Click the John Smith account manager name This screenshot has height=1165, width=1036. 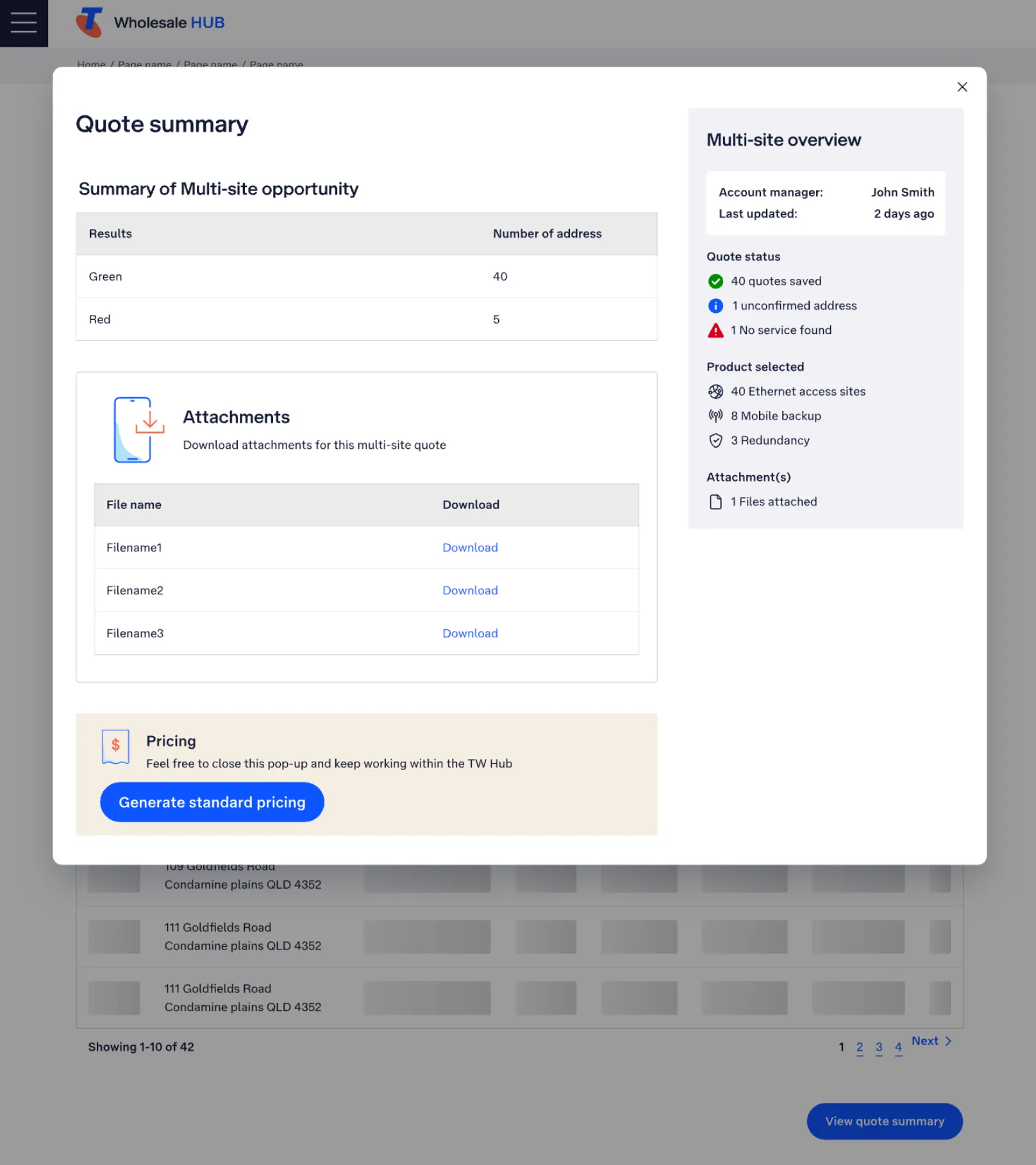[902, 192]
